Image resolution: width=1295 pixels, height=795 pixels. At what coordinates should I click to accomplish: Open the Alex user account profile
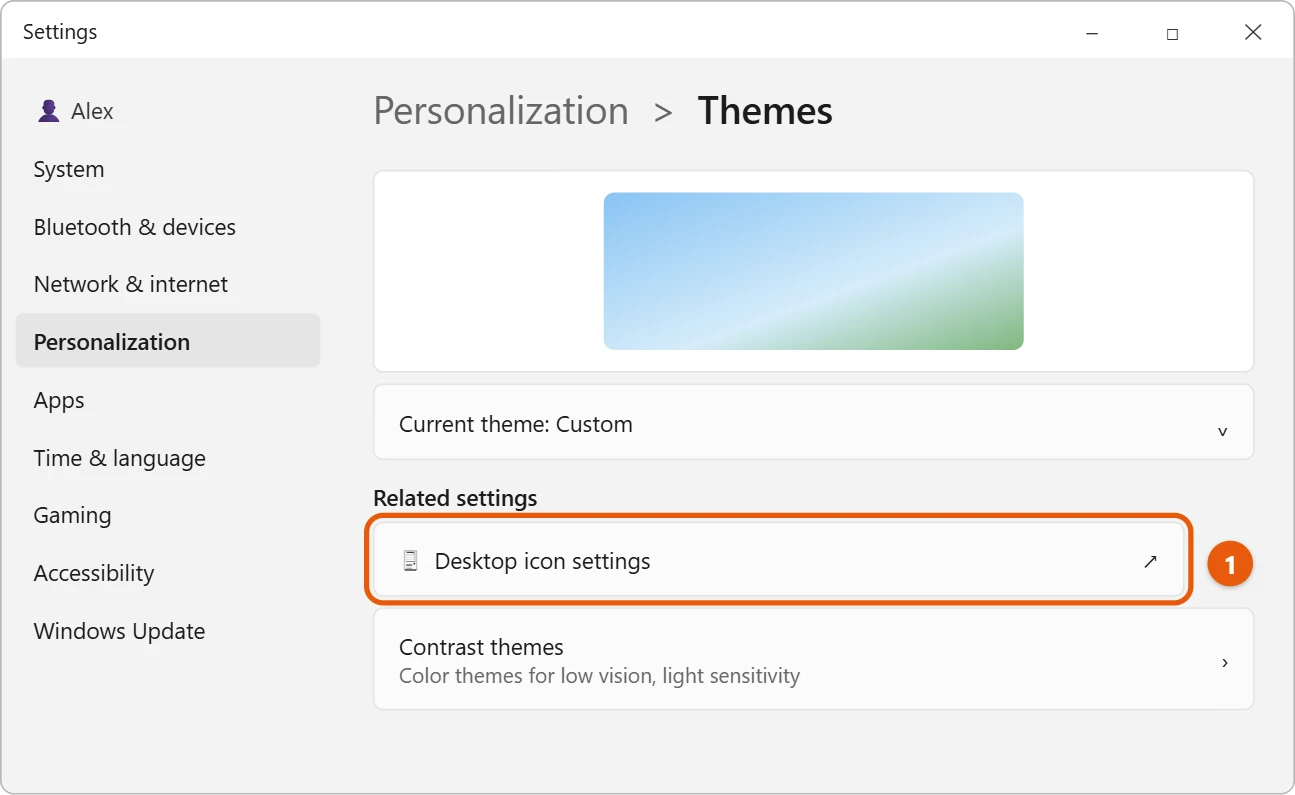(x=75, y=111)
